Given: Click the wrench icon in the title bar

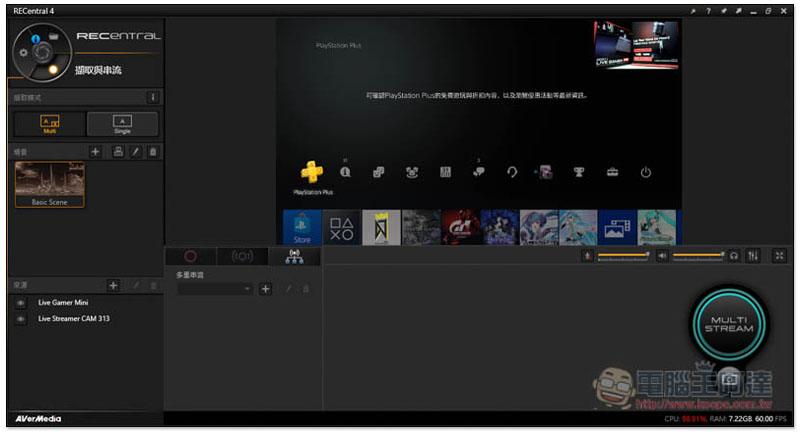Looking at the screenshot, I should coord(693,11).
